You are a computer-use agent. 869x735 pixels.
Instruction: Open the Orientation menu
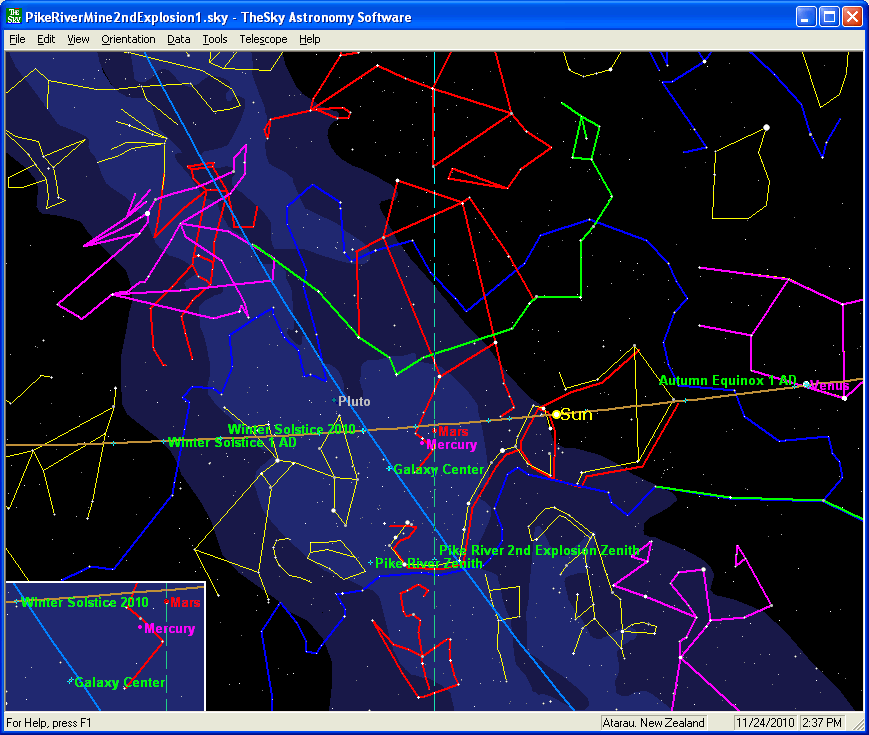pos(128,39)
